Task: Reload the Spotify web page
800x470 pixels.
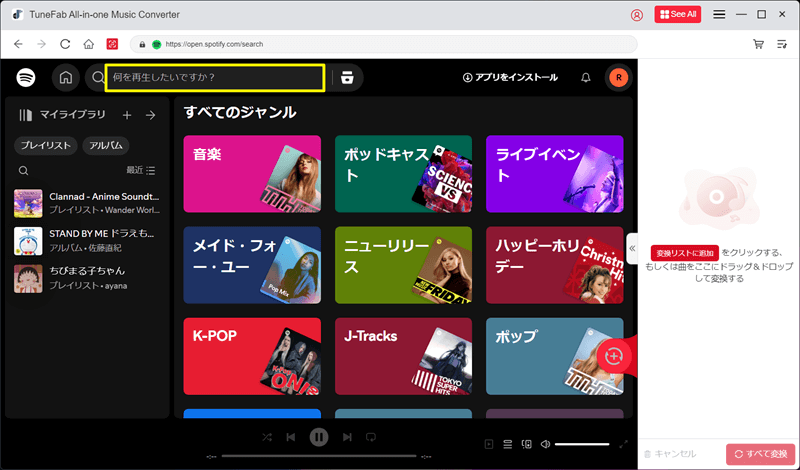Action: pos(65,44)
